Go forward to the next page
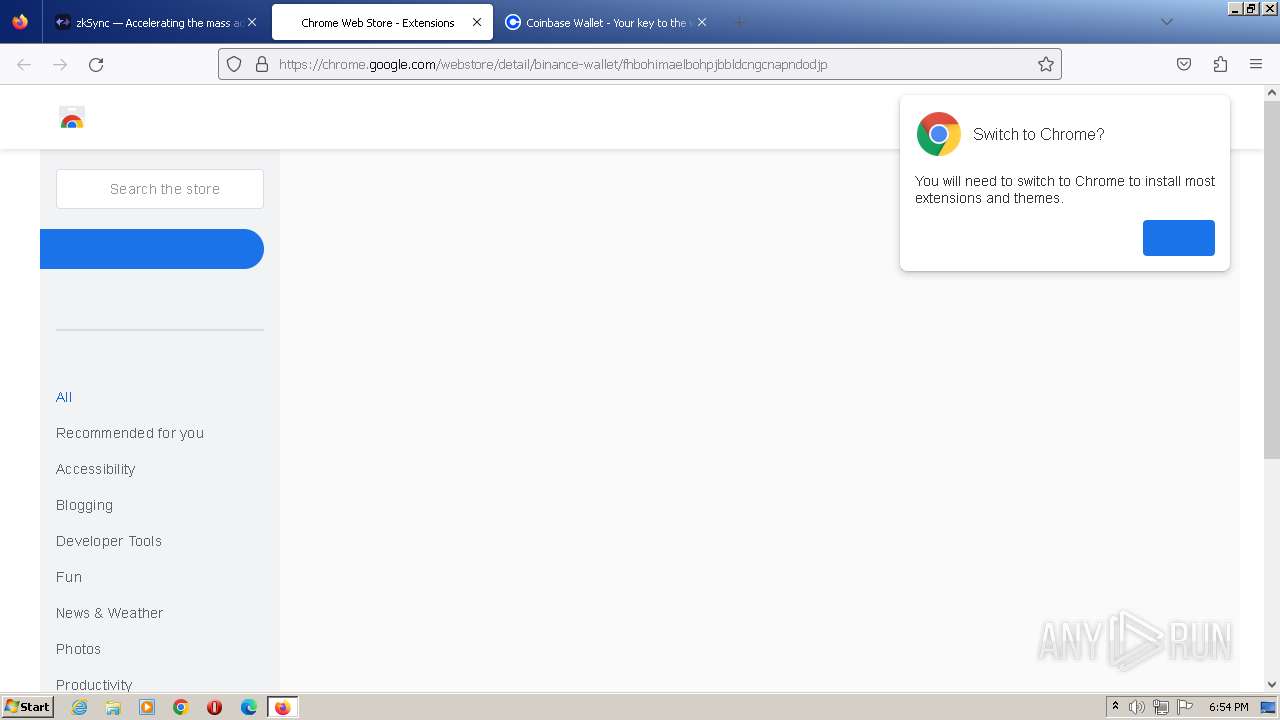The height and width of the screenshot is (720, 1280). [60, 64]
